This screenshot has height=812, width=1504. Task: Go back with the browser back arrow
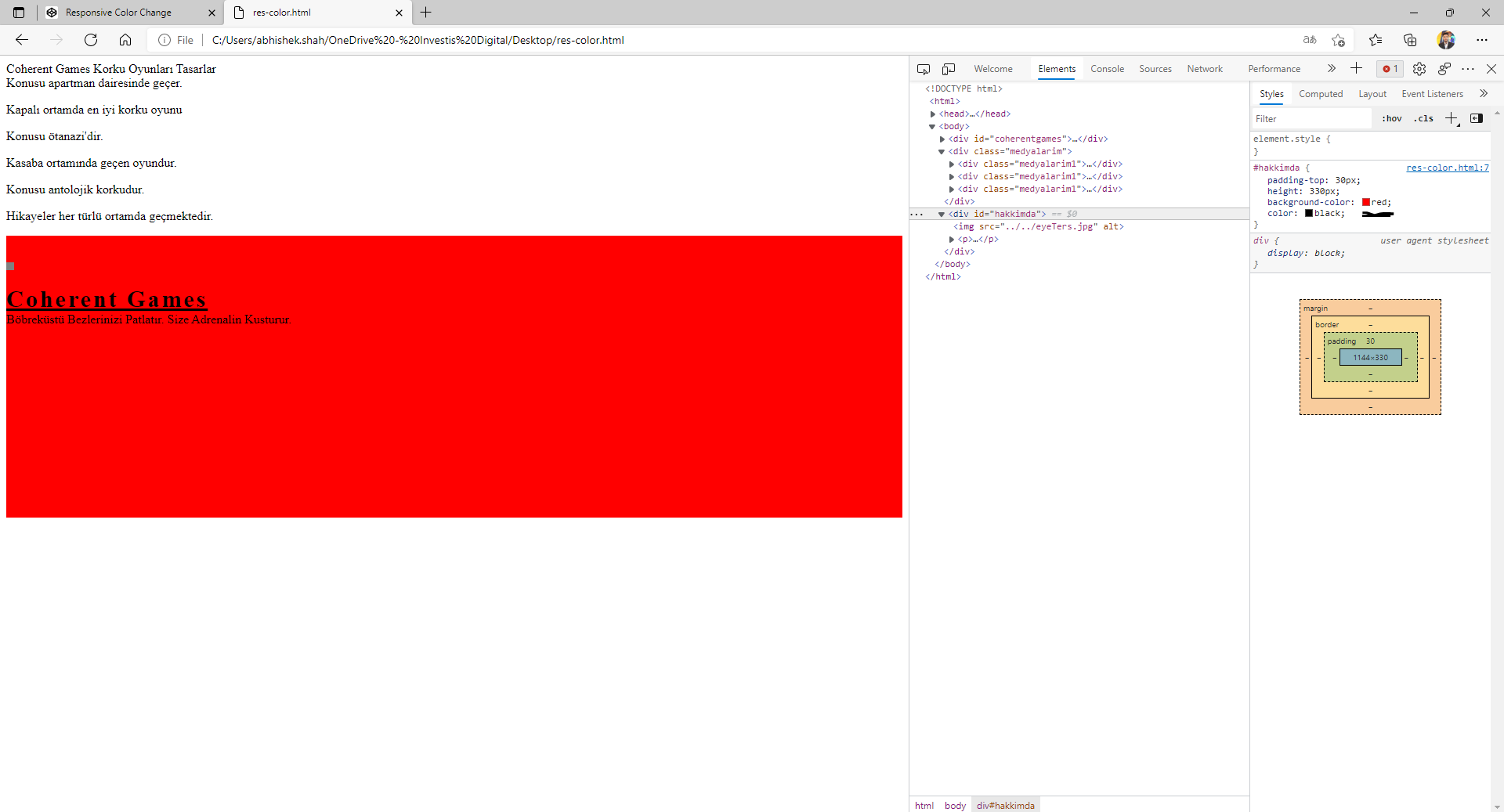pyautogui.click(x=22, y=40)
